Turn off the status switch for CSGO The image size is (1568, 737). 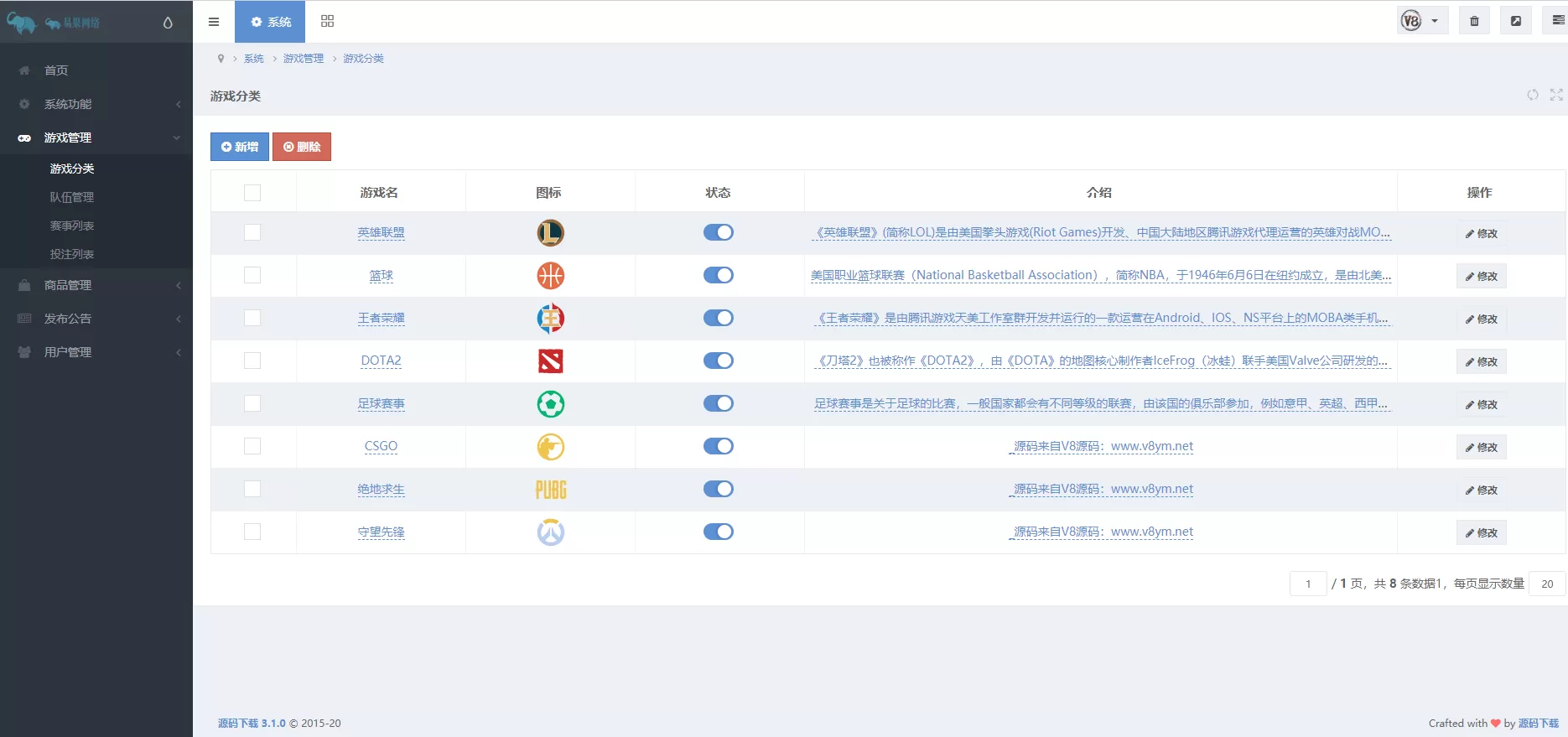[718, 446]
